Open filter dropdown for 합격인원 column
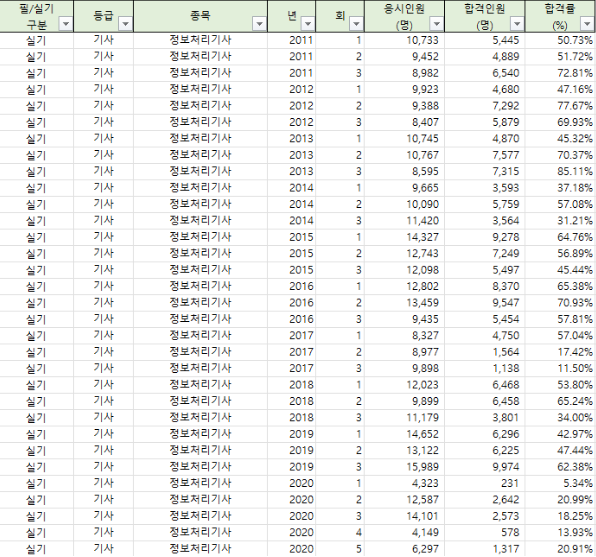This screenshot has width=596, height=557. [517, 24]
